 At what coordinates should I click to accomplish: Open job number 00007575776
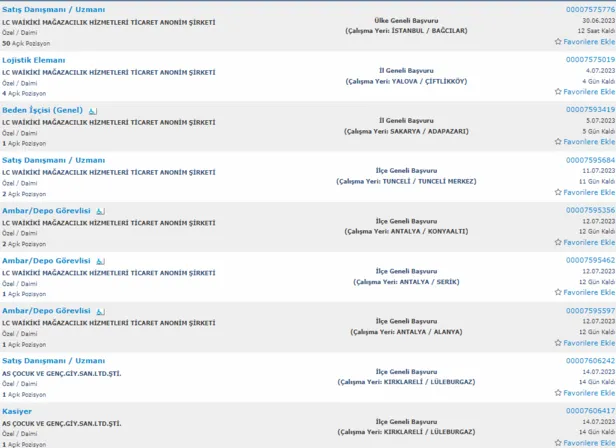[590, 10]
